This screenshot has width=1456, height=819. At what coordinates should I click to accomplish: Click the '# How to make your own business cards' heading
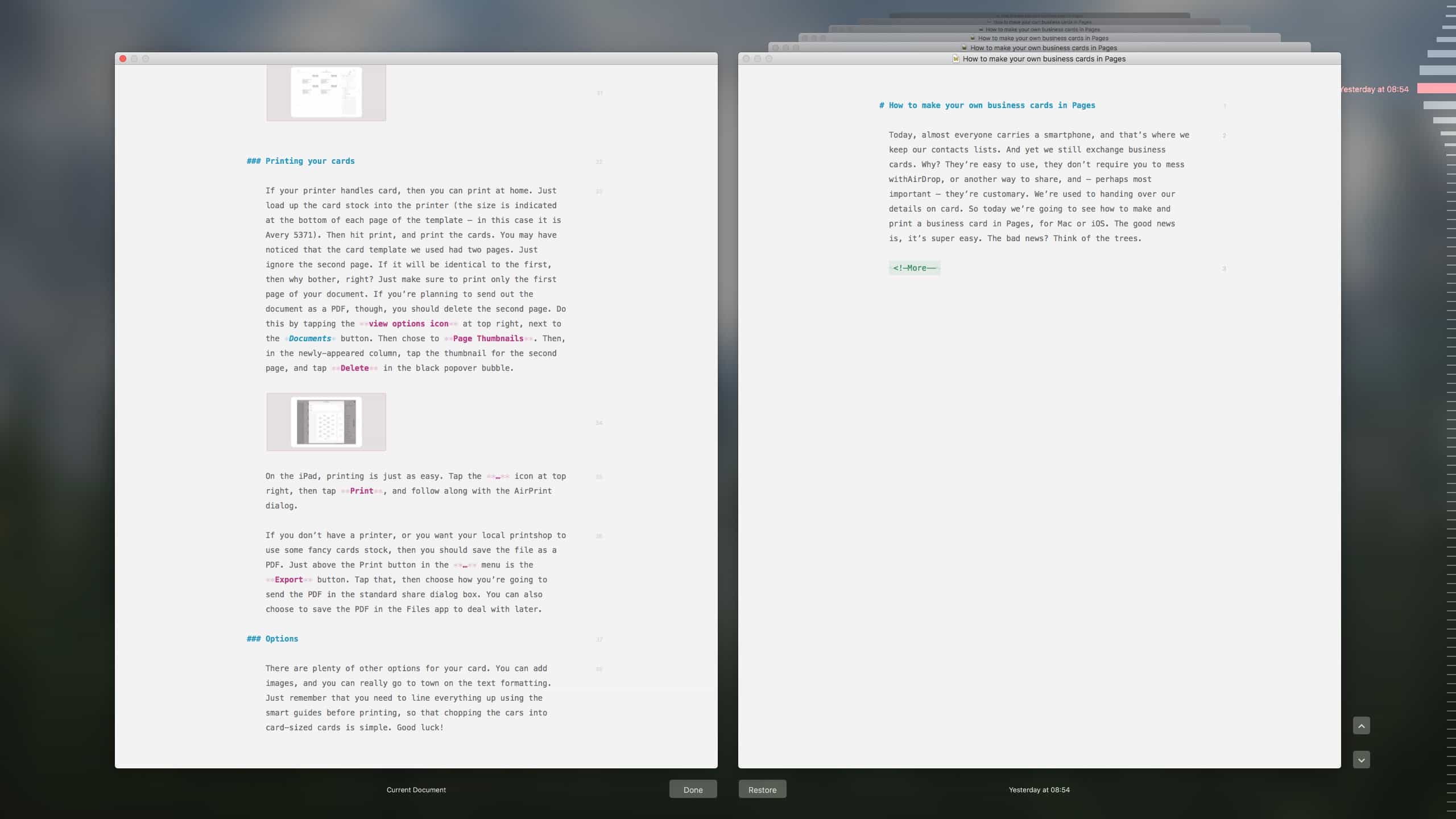(987, 105)
